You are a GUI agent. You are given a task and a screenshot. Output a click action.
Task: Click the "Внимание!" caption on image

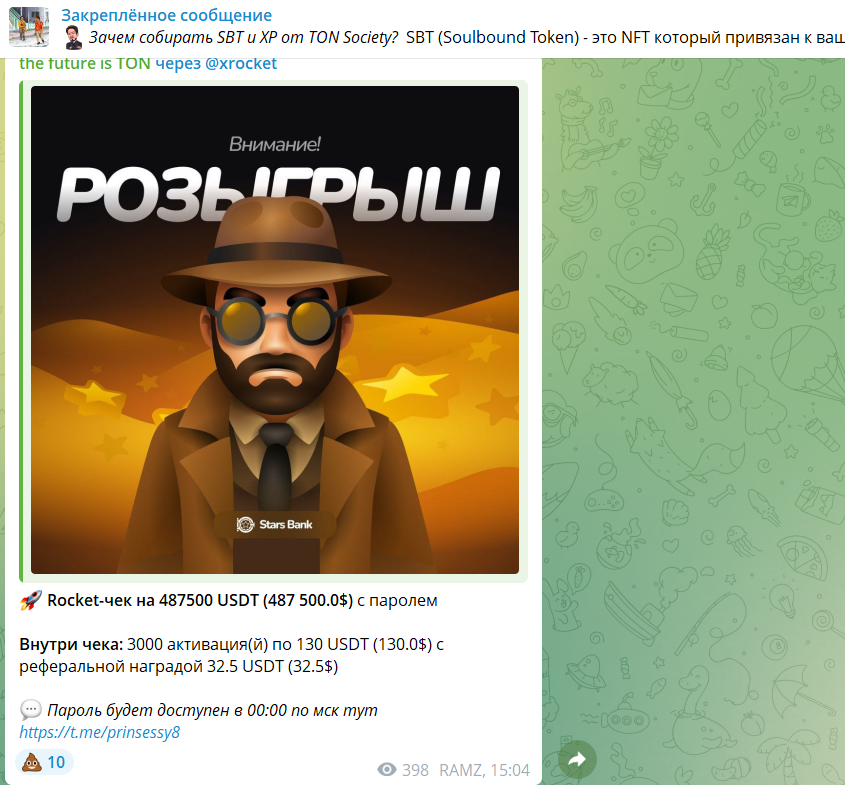click(275, 144)
